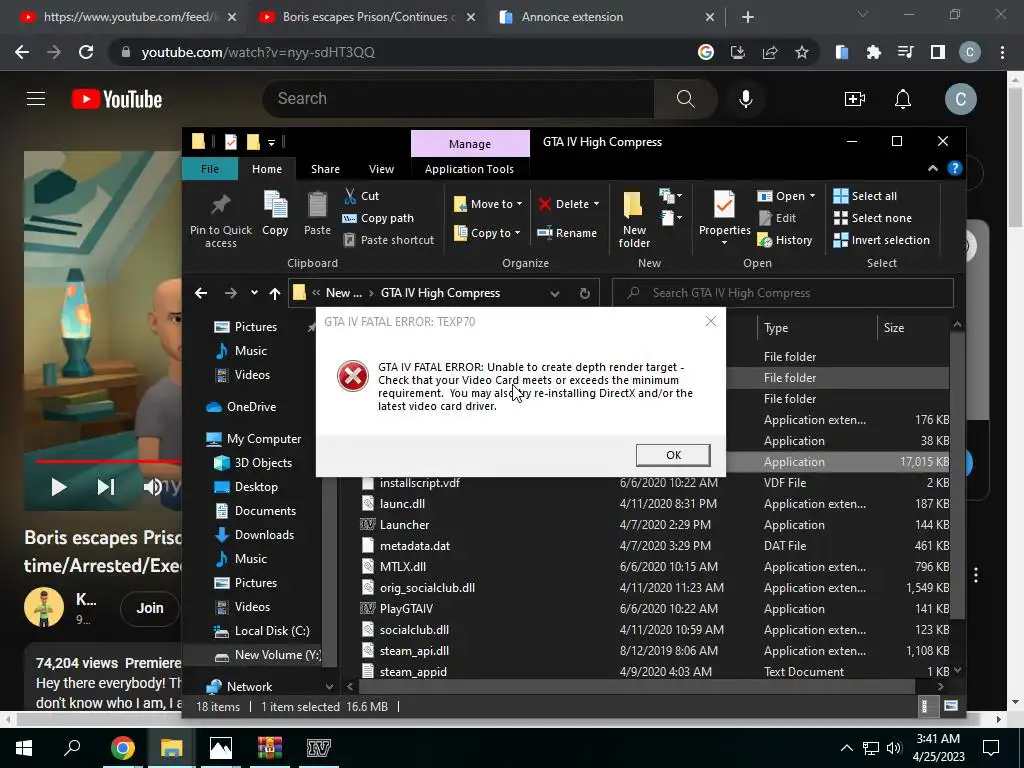Open the Open dropdown in ribbon
This screenshot has height=768, width=1024.
tap(786, 196)
